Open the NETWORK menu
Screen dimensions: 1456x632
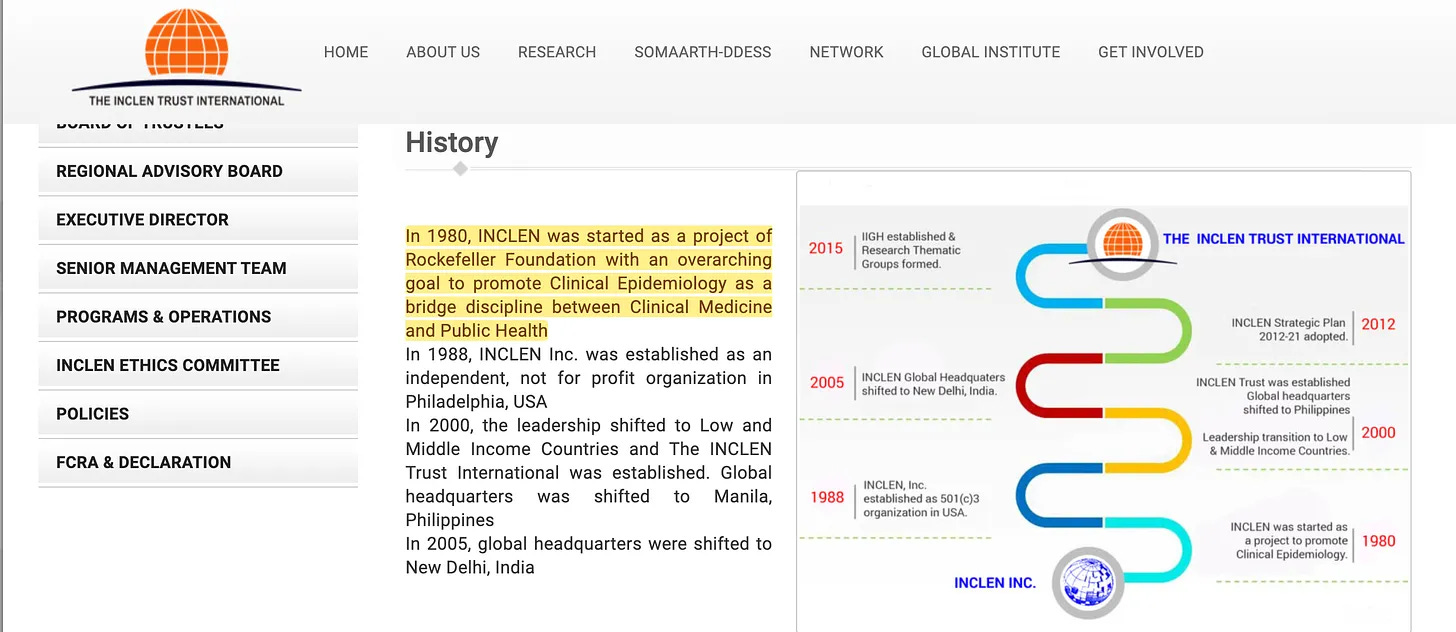pos(847,52)
